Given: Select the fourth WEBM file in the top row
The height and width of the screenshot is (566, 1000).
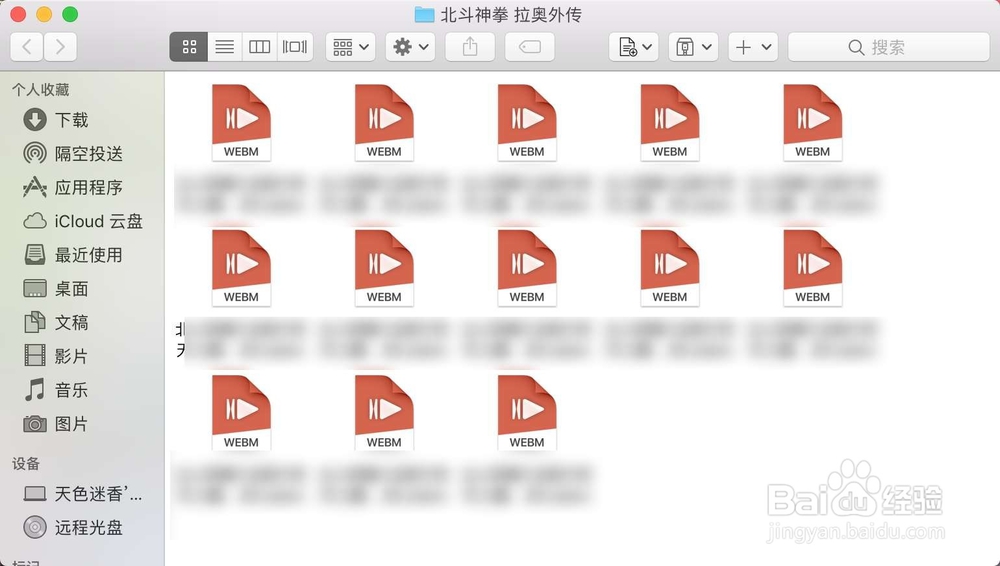Looking at the screenshot, I should [x=670, y=123].
